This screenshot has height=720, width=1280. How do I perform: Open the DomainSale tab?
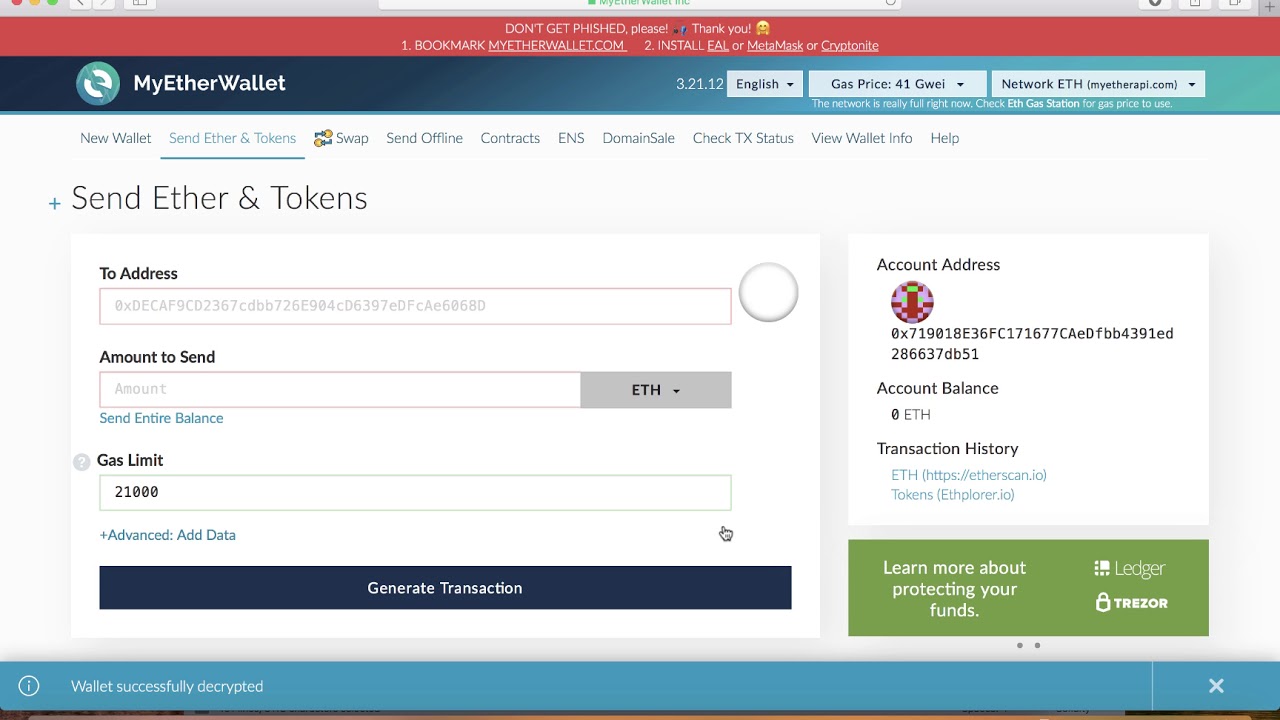(638, 138)
